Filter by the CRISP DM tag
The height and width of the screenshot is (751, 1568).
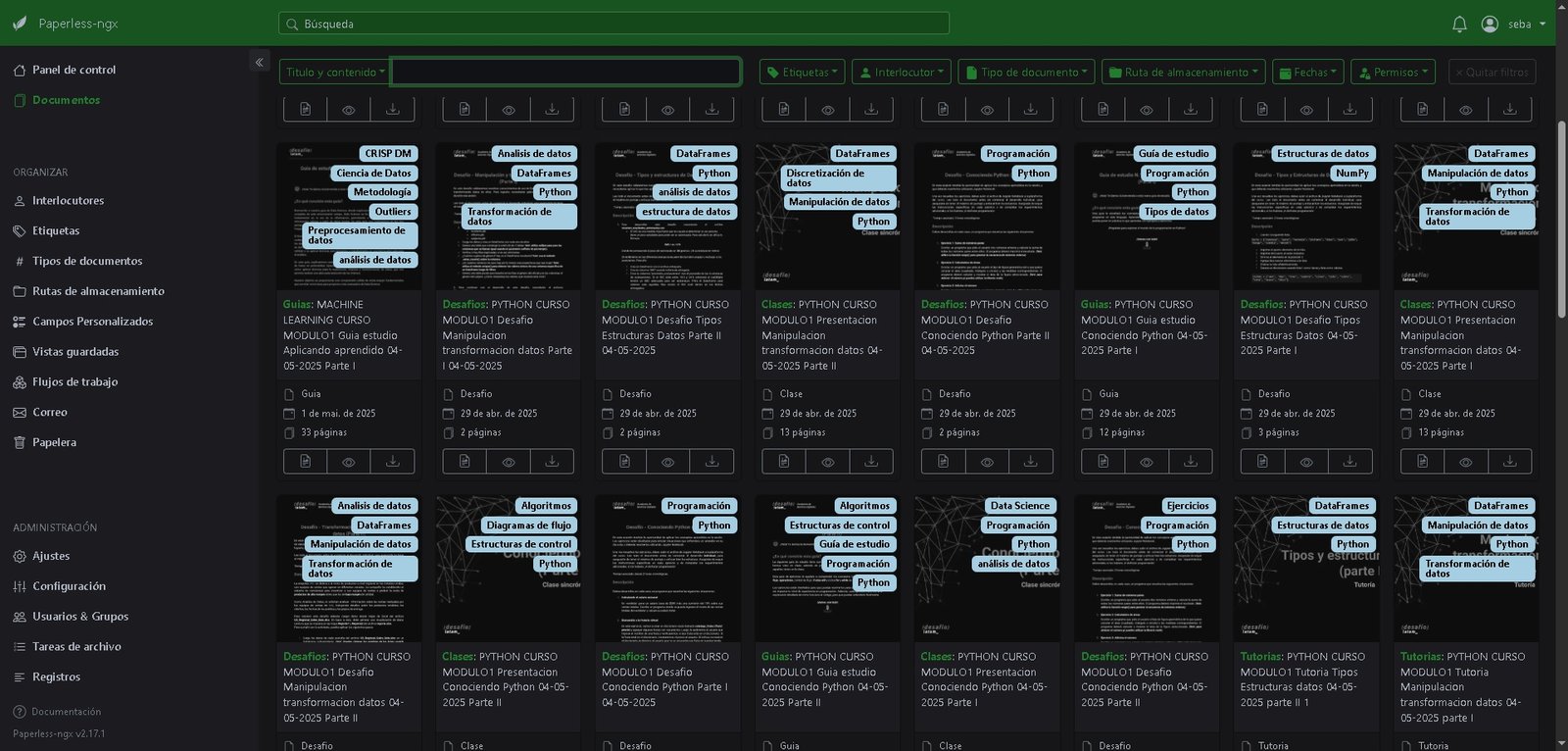(388, 154)
